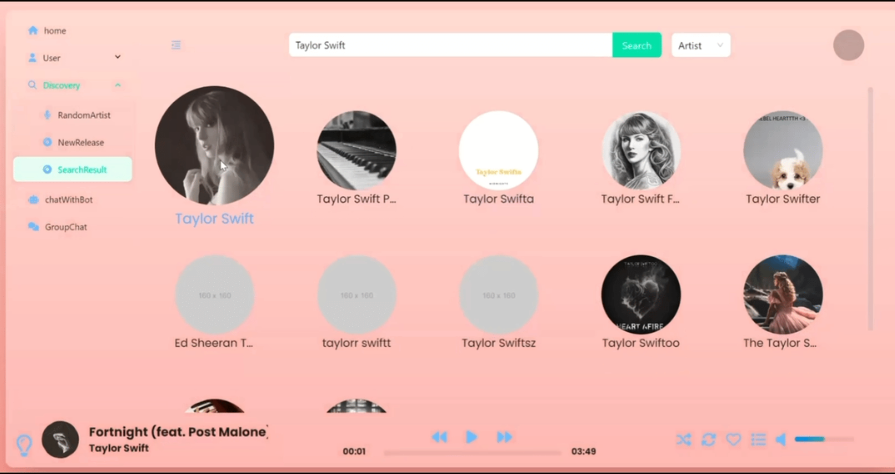Like the current song with heart icon
Viewport: 895px width, 474px height.
tap(733, 439)
